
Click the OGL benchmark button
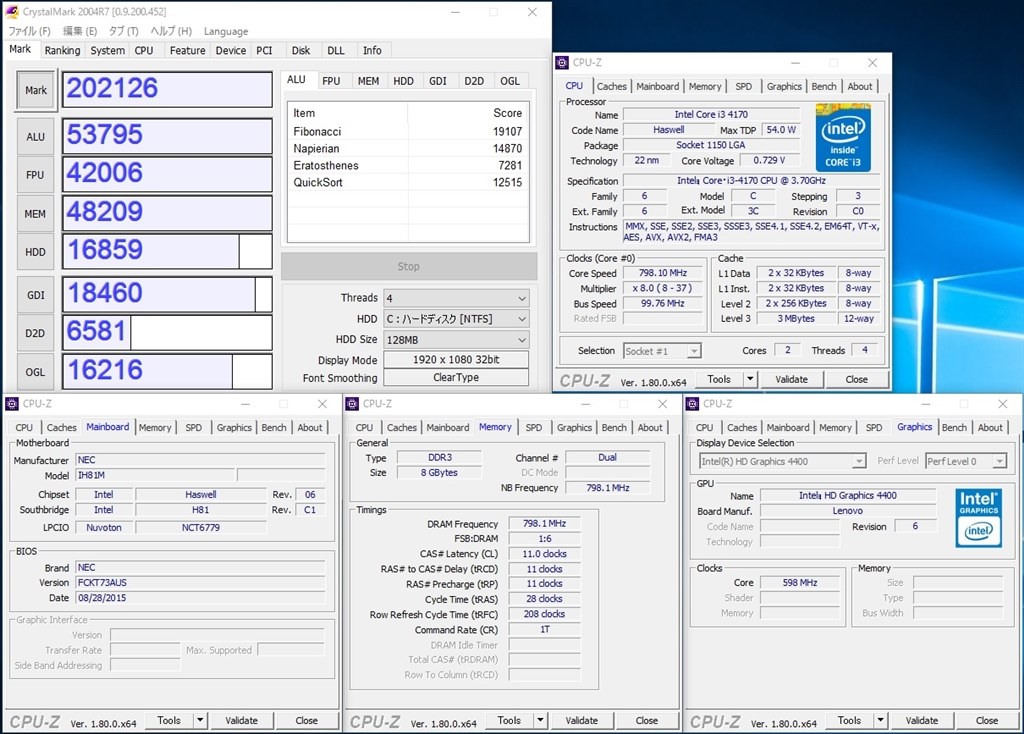click(35, 372)
